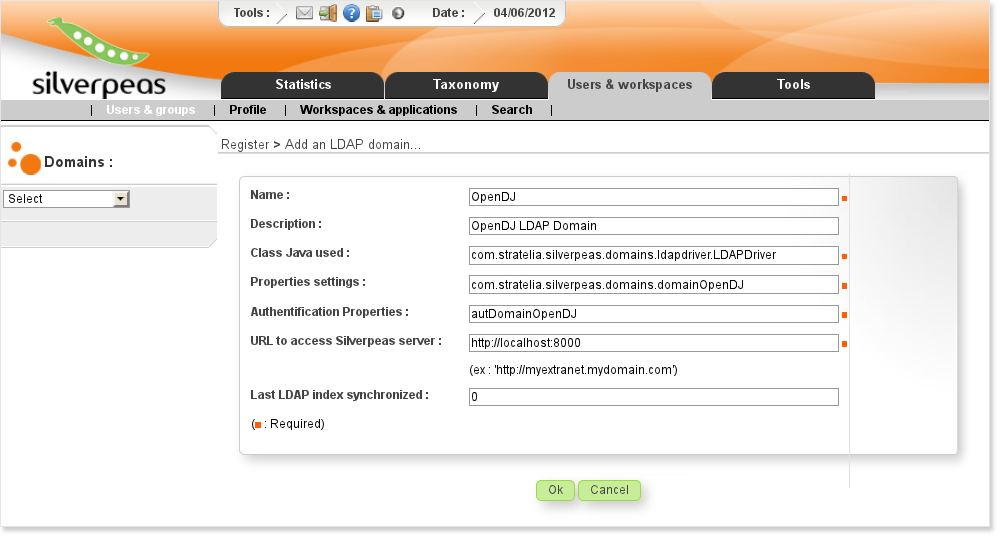
Task: Open the Taxonomy tab
Action: 466,85
